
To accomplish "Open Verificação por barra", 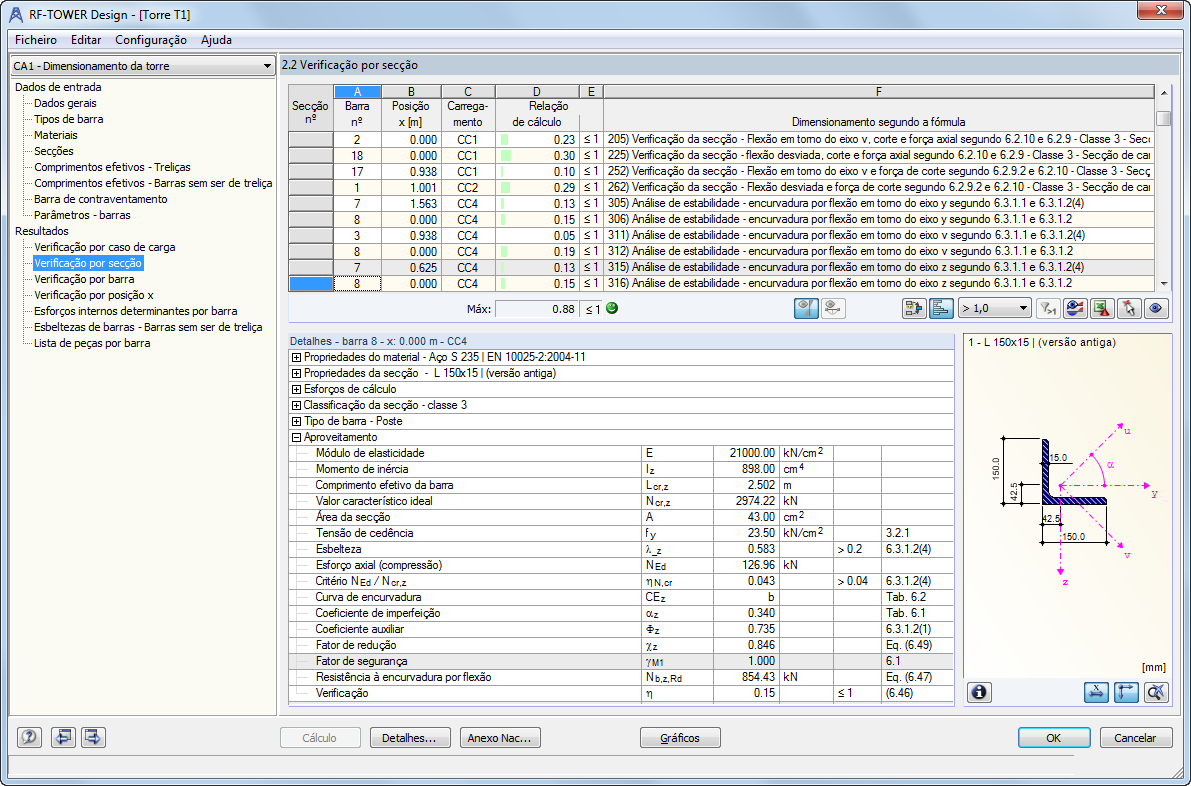I will pyautogui.click(x=84, y=279).
